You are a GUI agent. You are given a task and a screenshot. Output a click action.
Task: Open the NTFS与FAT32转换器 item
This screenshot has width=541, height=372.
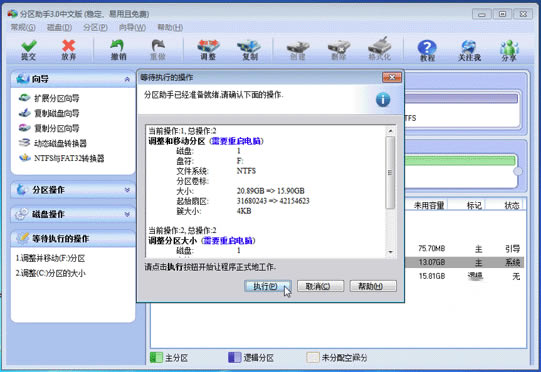click(61, 158)
